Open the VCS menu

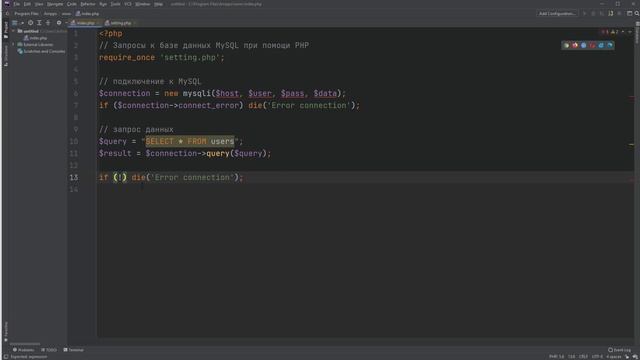pos(128,4)
